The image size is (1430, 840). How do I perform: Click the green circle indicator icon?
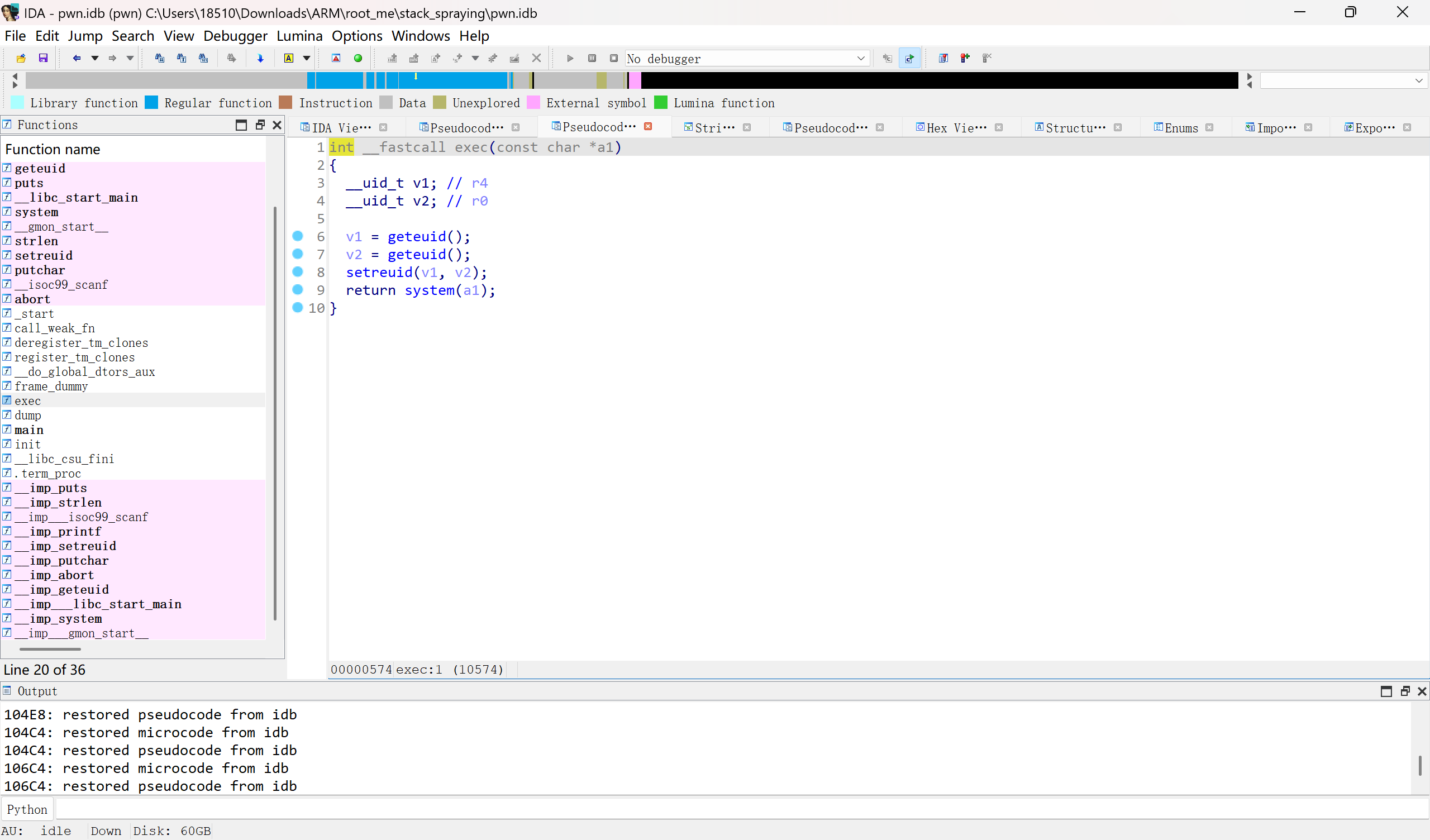pos(358,58)
